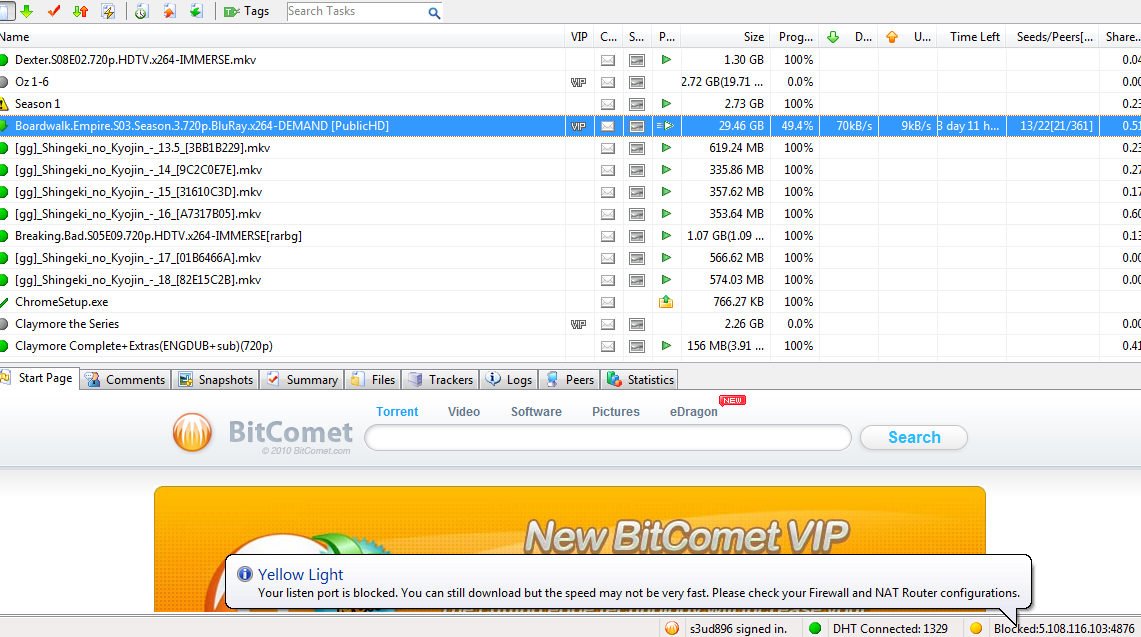Click the preview play icon for Dexter.S08E02
Image resolution: width=1141 pixels, height=637 pixels.
(x=666, y=60)
